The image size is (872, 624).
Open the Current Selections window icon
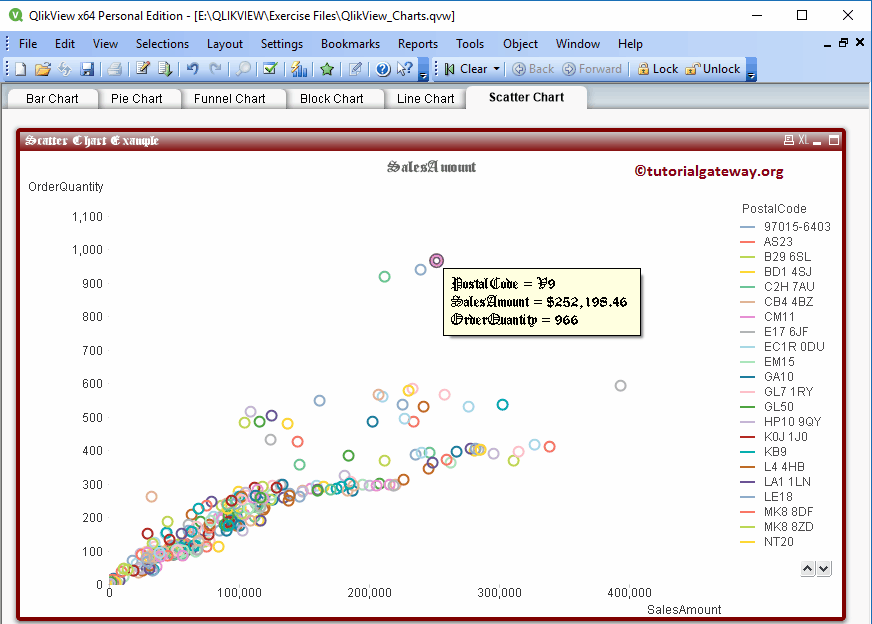269,69
